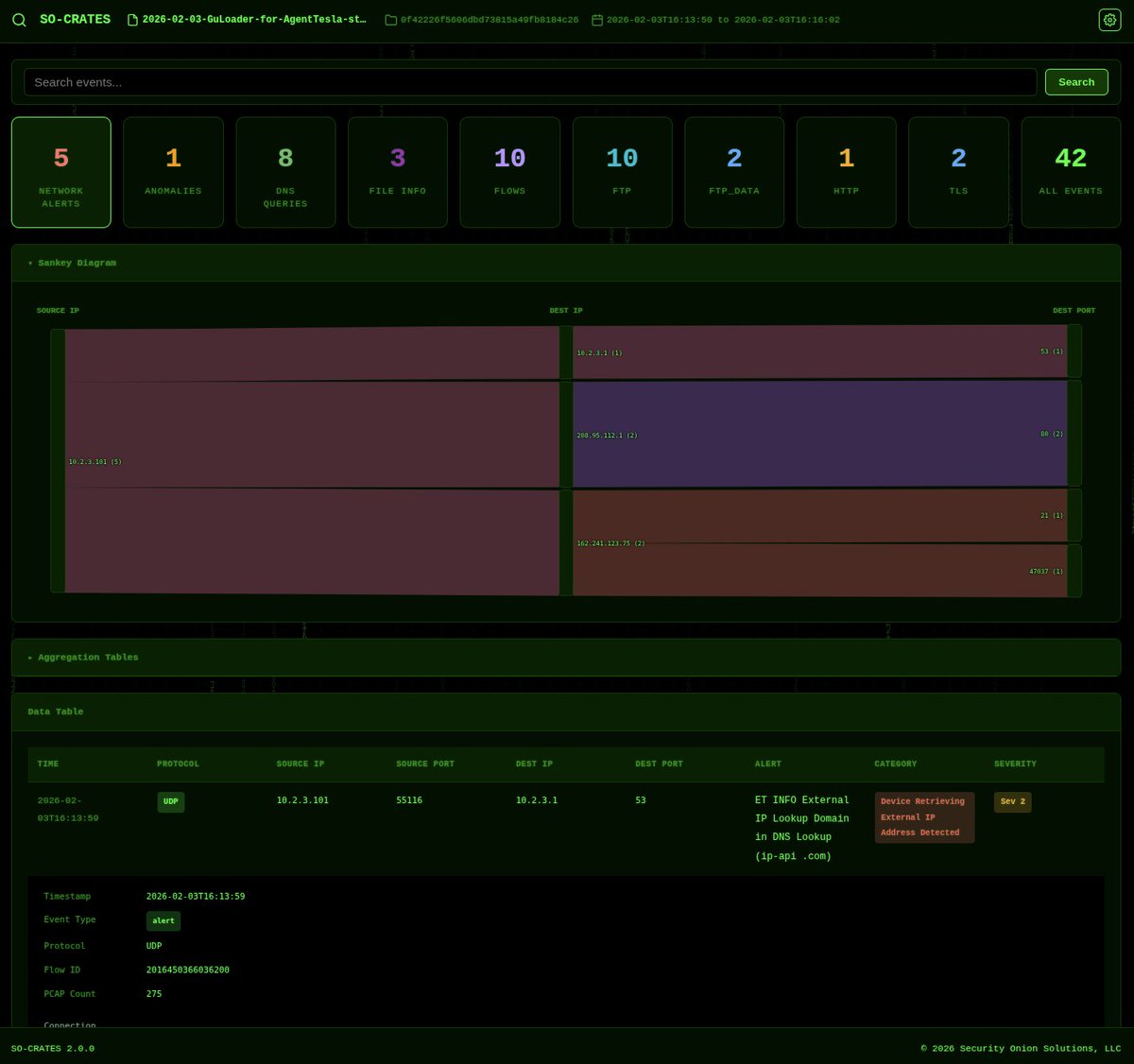Click the alert Event Type badge
Viewport: 1134px width, 1064px height.
(163, 920)
